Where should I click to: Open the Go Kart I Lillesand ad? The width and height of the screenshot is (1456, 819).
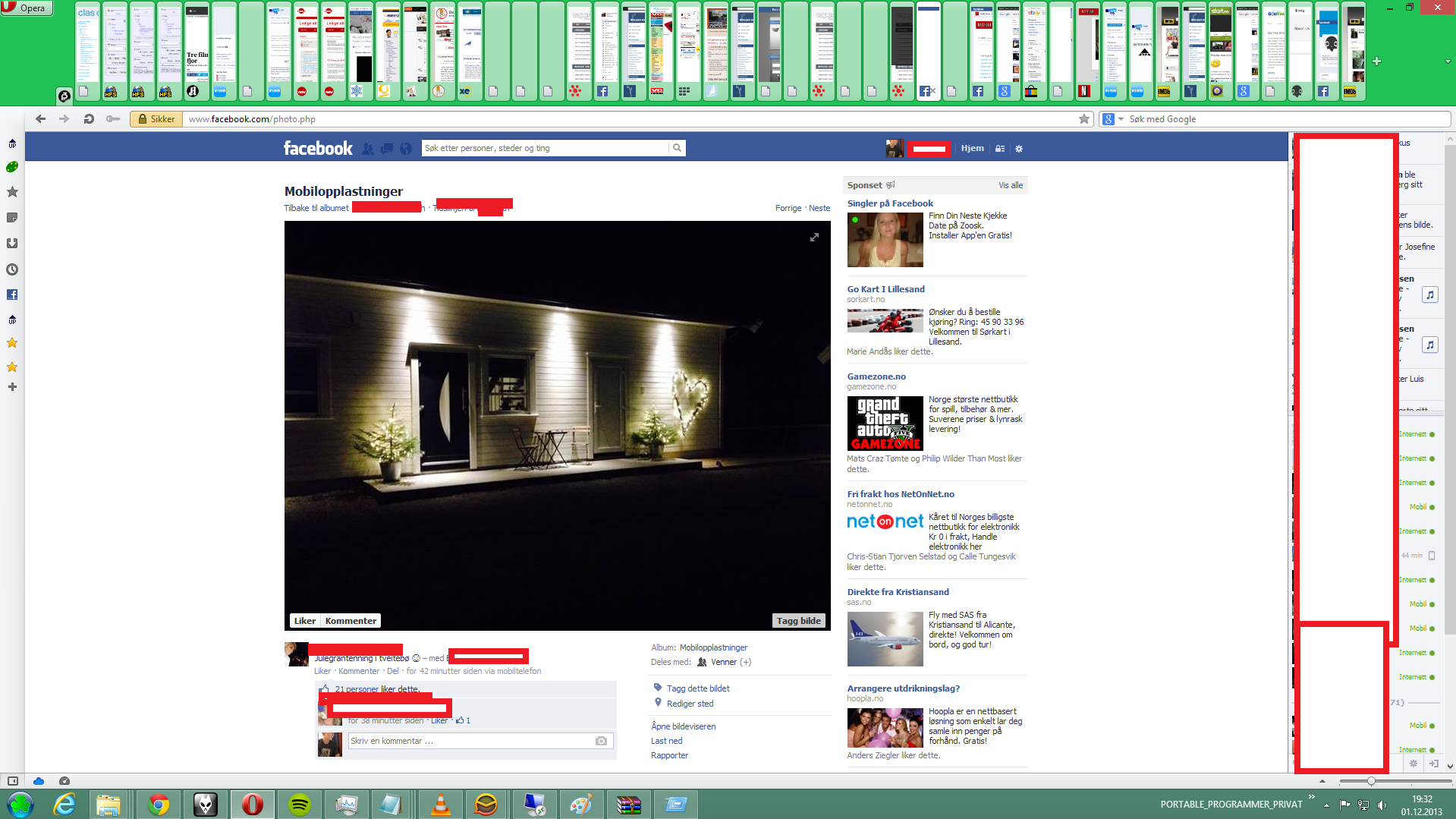[885, 289]
